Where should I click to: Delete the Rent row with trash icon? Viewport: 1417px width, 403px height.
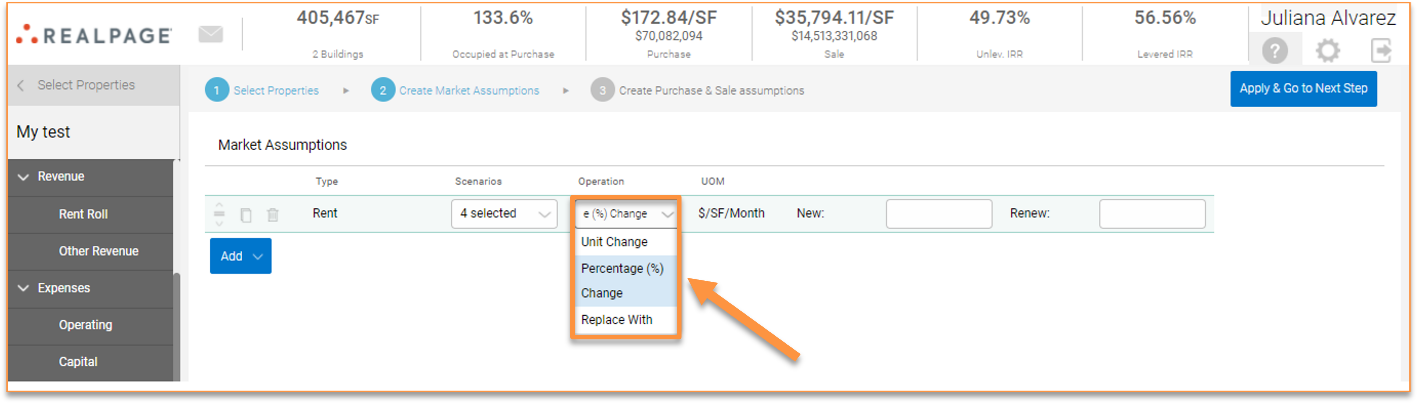272,214
